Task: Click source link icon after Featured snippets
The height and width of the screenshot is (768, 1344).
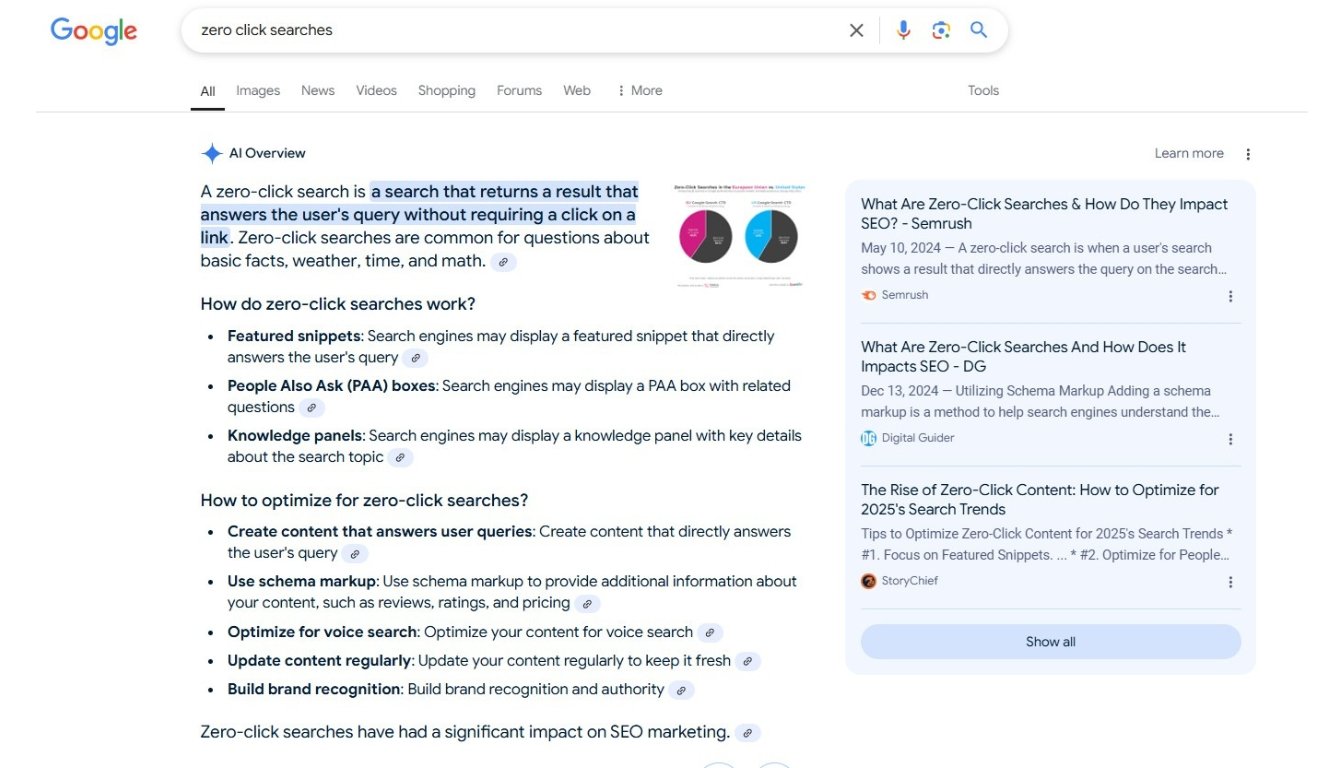Action: (416, 358)
